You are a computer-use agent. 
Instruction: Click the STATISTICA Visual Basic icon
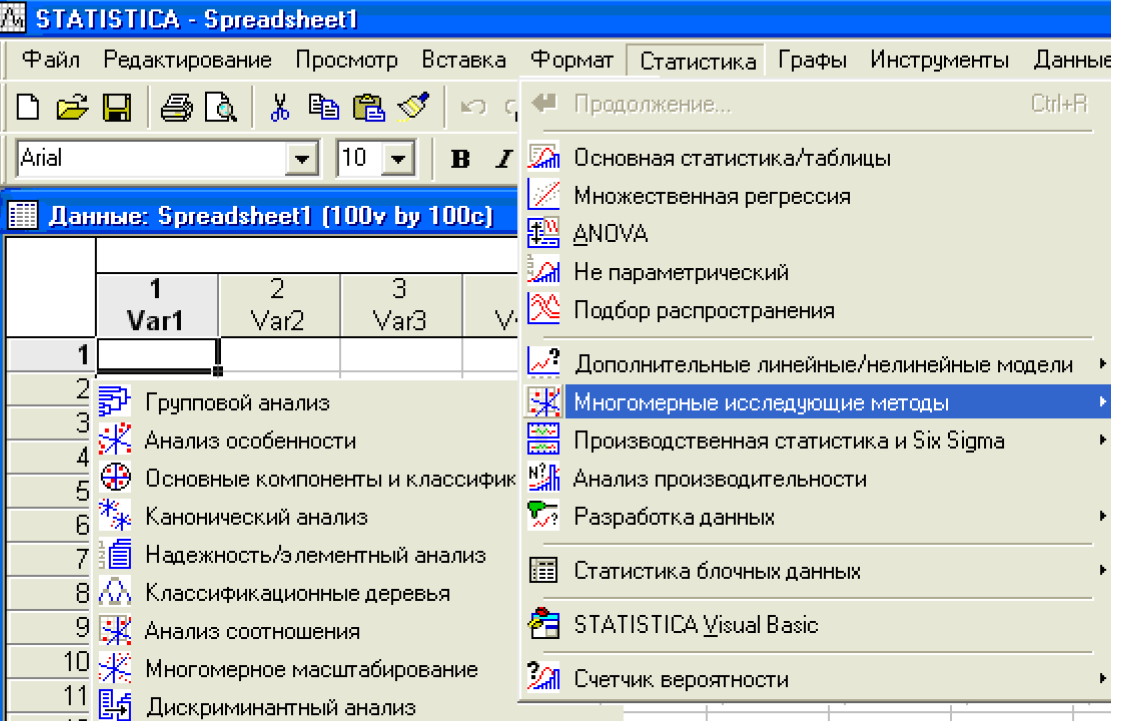click(x=543, y=624)
